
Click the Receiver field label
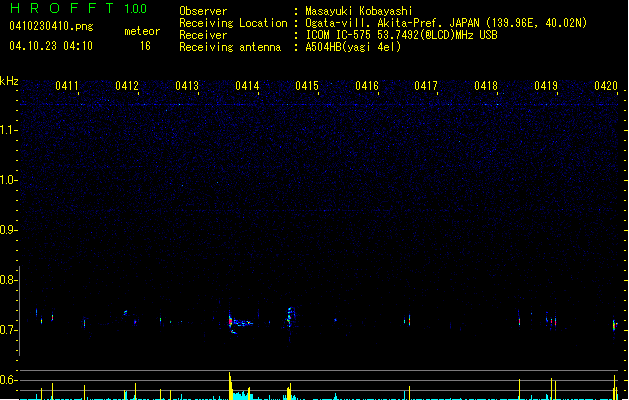click(x=203, y=35)
